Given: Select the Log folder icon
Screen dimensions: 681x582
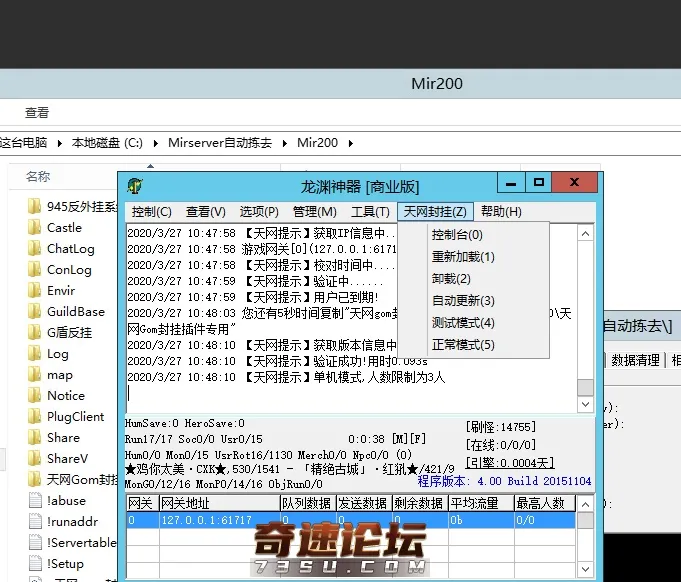Looking at the screenshot, I should click(x=34, y=353).
